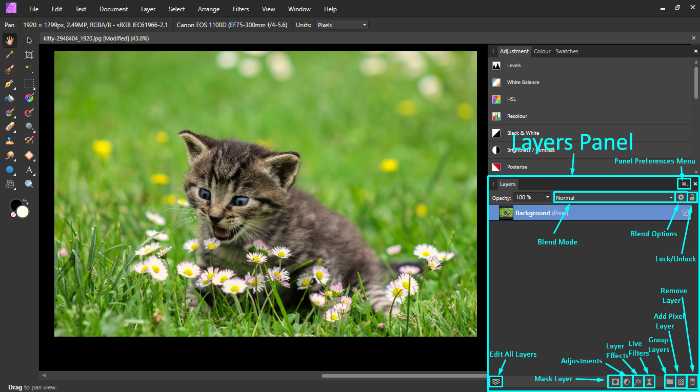
Task: Open the Window menu
Action: point(299,9)
